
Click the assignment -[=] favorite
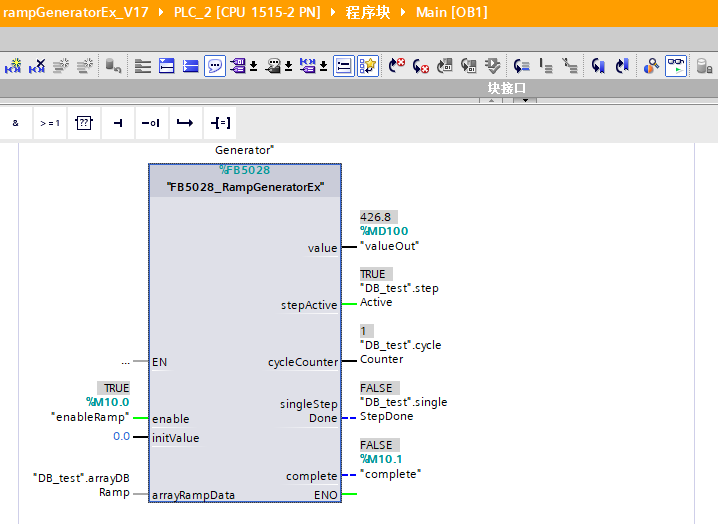pos(220,123)
